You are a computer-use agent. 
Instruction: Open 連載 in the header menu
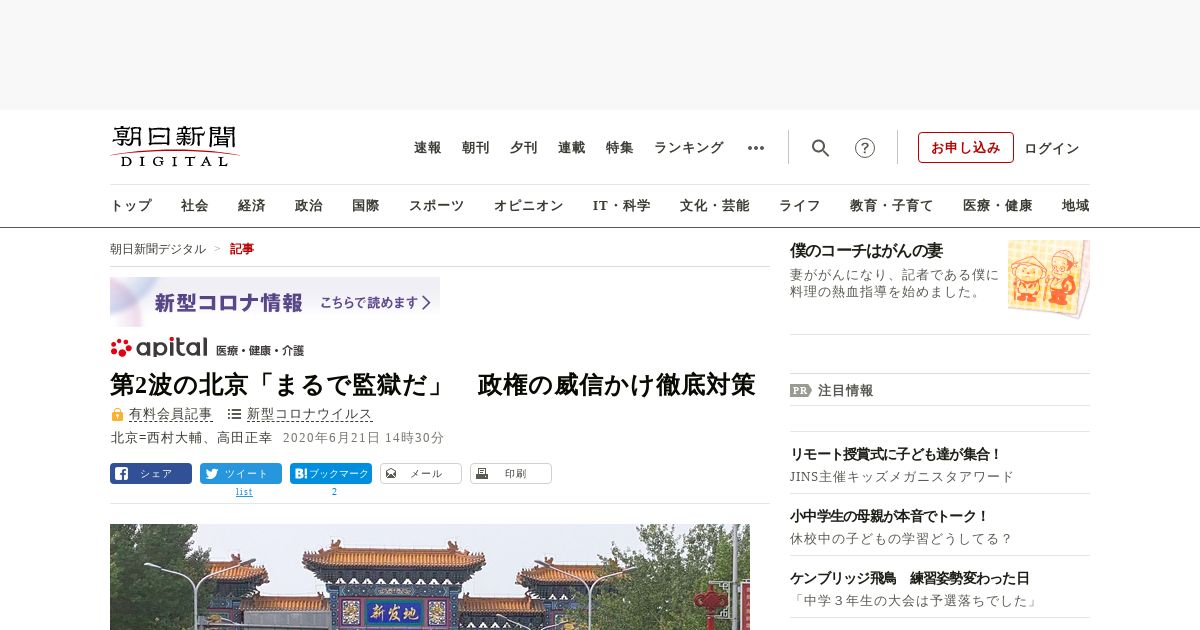572,148
